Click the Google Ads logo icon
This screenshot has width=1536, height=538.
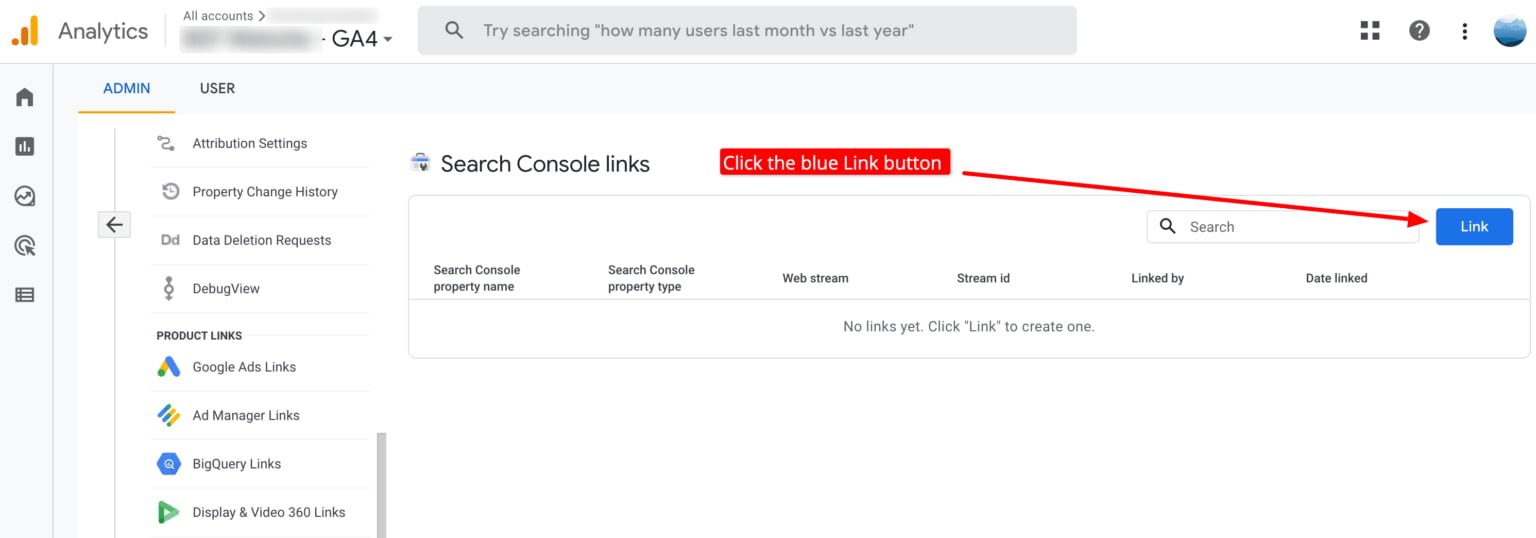pyautogui.click(x=169, y=367)
